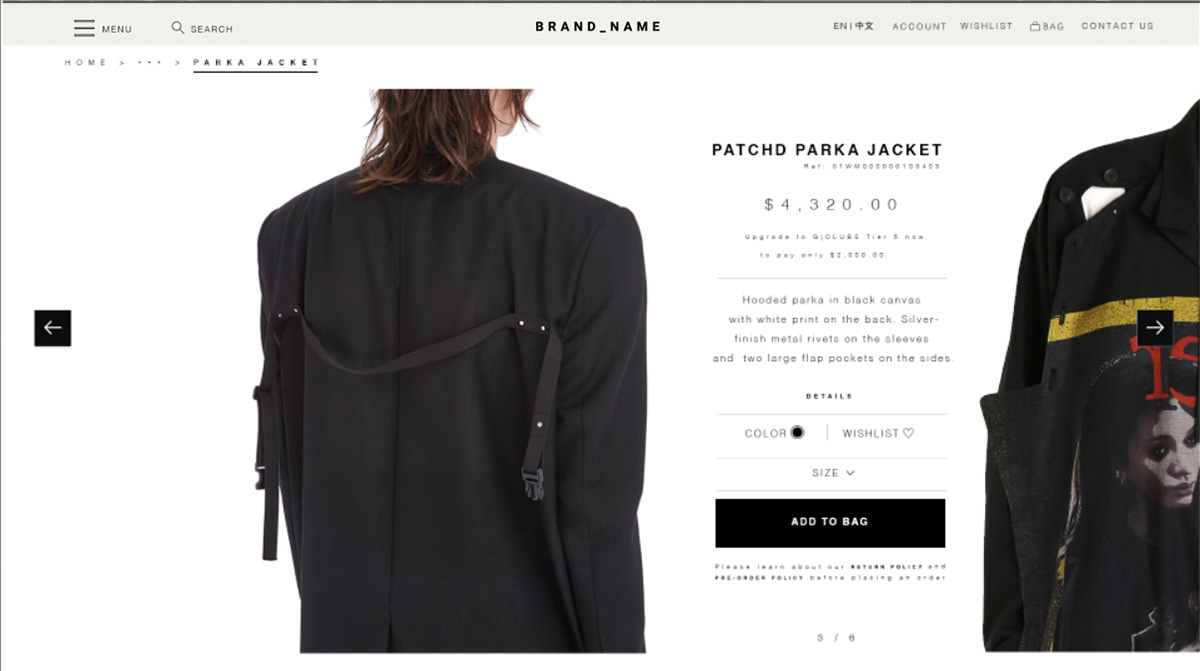Screen dimensions: 1200x671
Task: Open WISHLIST in top navigation
Action: [986, 26]
